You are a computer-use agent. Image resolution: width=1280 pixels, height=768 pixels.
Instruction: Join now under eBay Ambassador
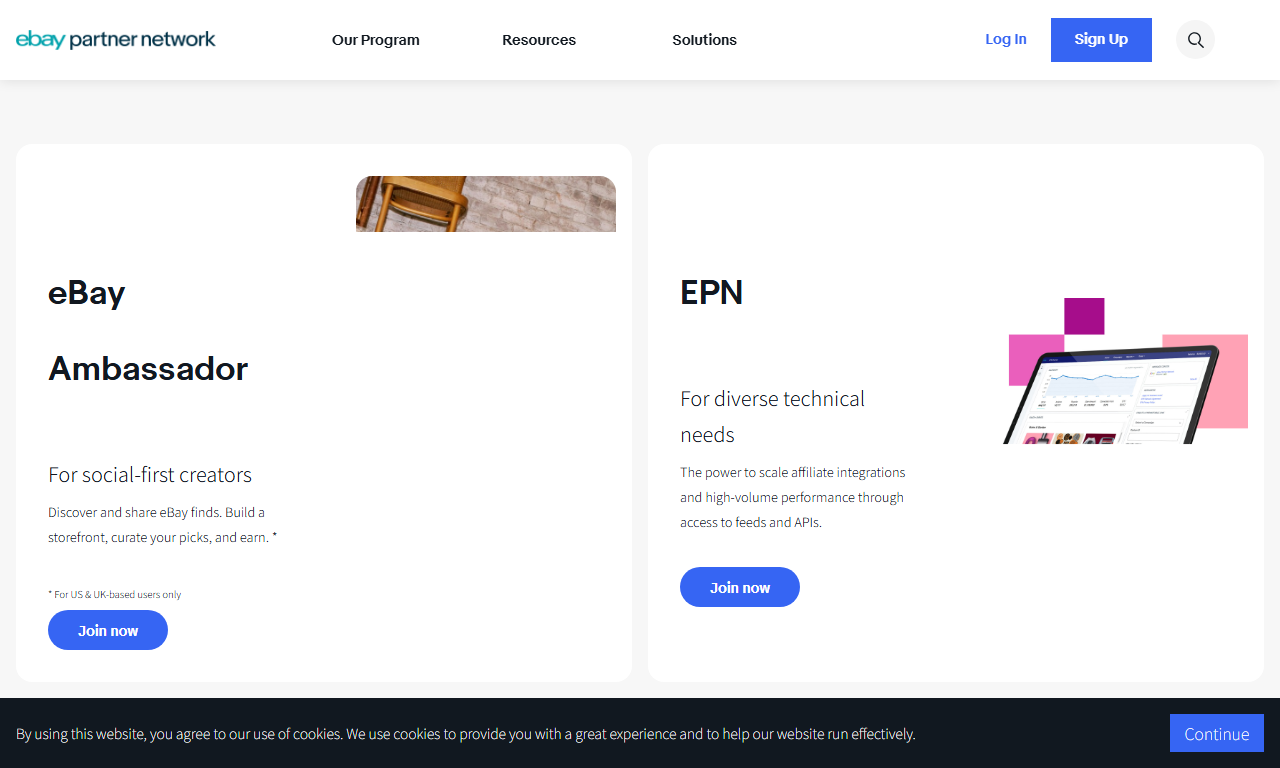108,630
